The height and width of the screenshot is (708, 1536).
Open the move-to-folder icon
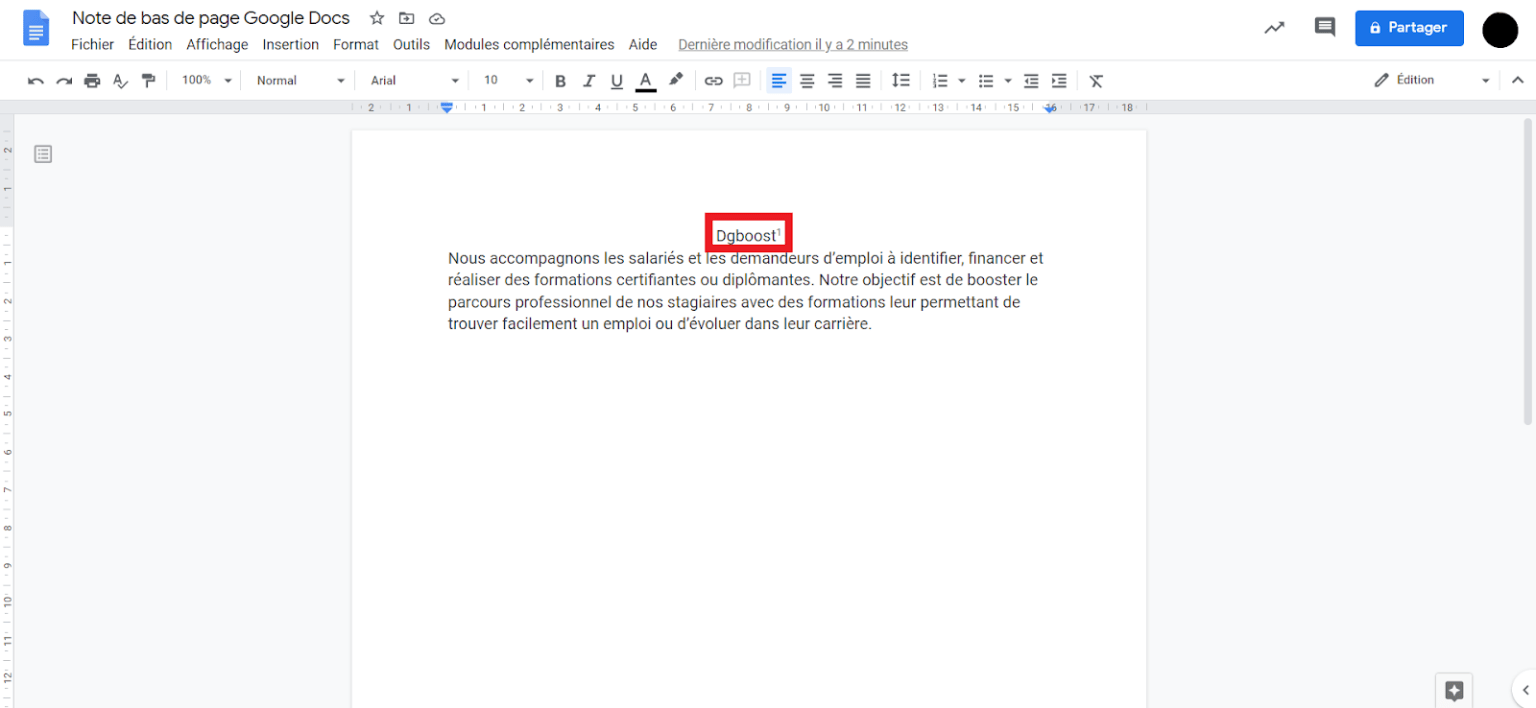coord(406,18)
